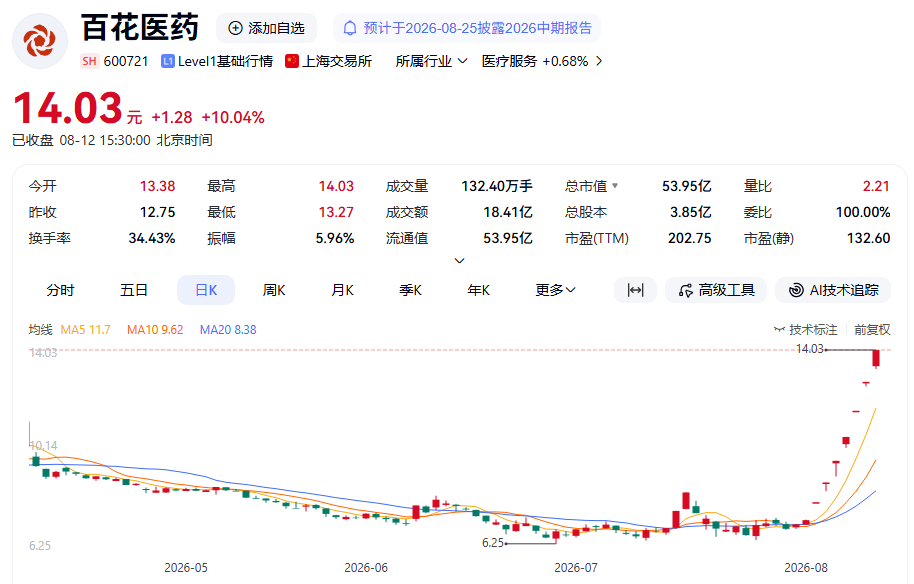914x584 pixels.
Task: Click the 2026-06 date axis label
Action: [366, 568]
